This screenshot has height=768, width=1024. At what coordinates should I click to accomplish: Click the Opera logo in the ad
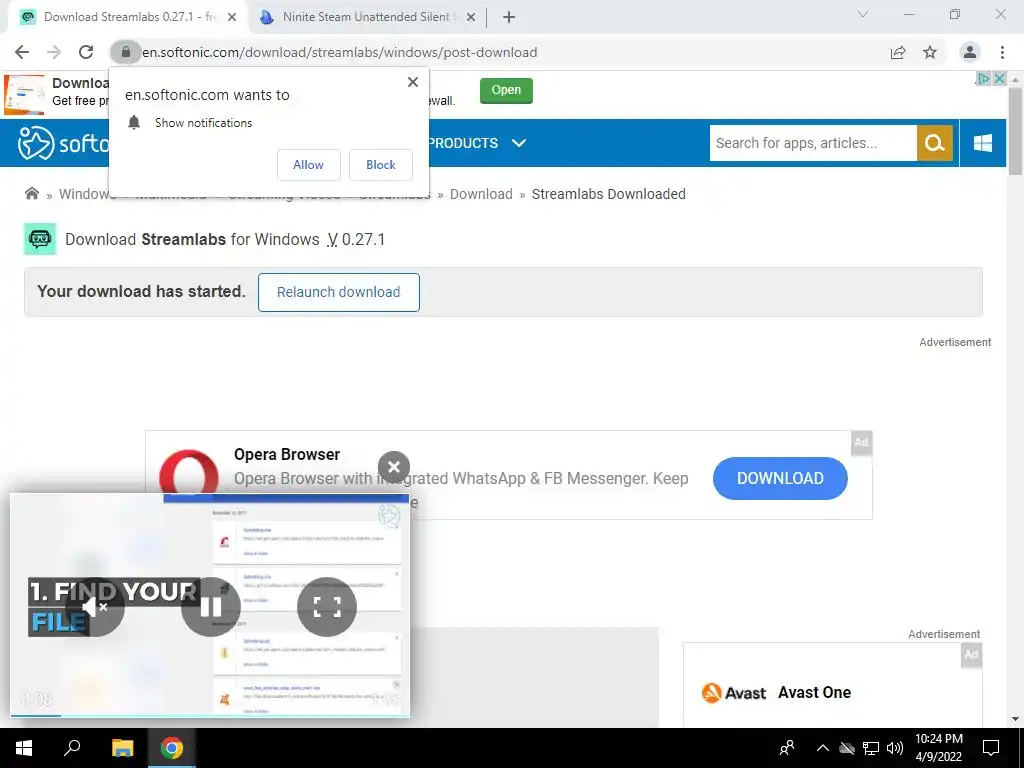[189, 472]
